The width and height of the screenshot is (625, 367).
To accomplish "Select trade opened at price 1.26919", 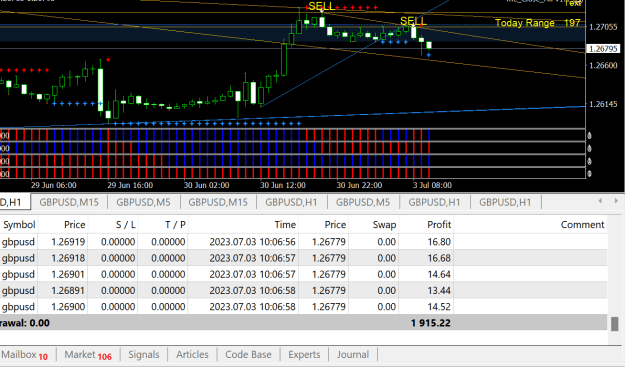I will (x=304, y=242).
